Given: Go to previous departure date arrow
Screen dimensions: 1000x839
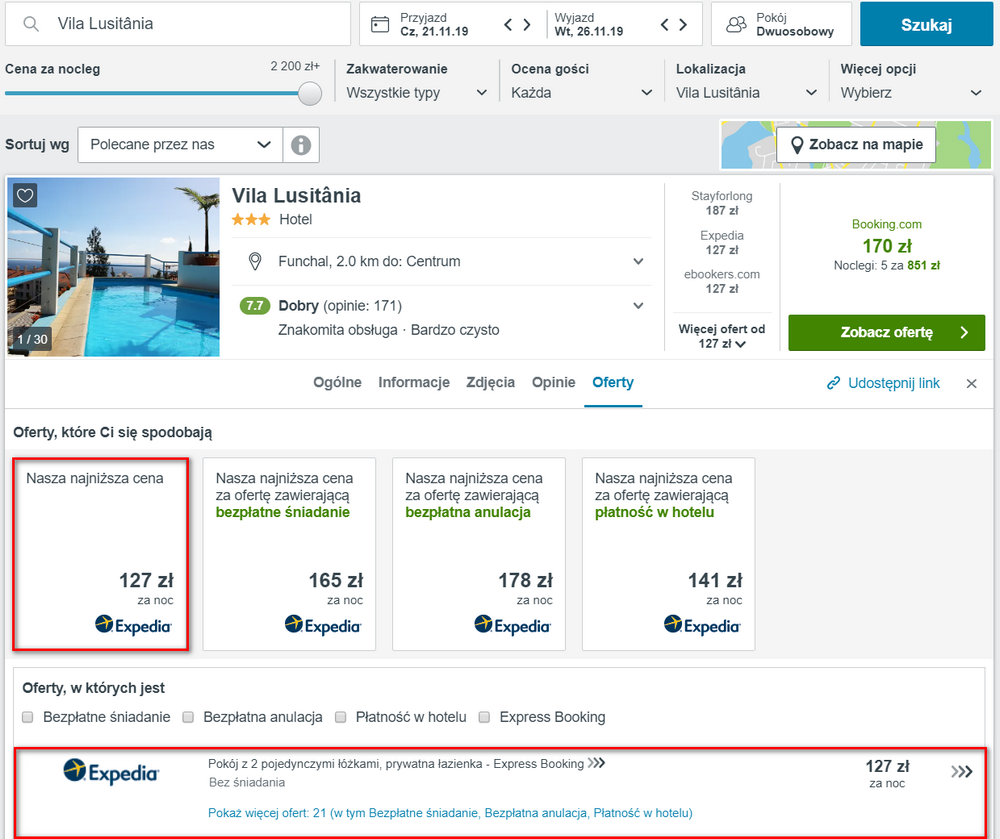Looking at the screenshot, I should 665,25.
